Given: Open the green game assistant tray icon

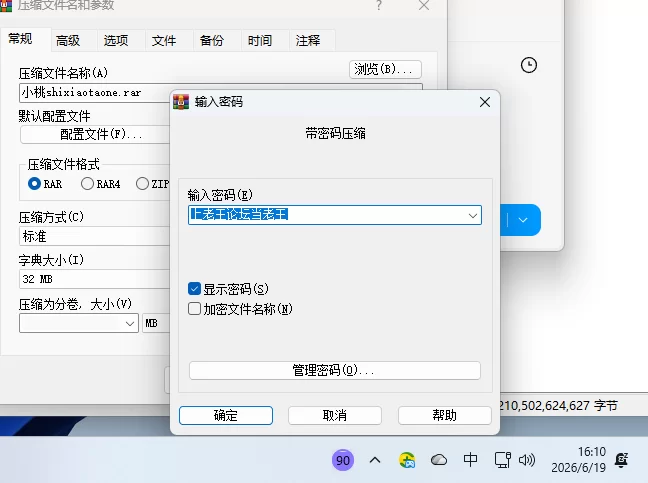Looking at the screenshot, I should (x=407, y=460).
